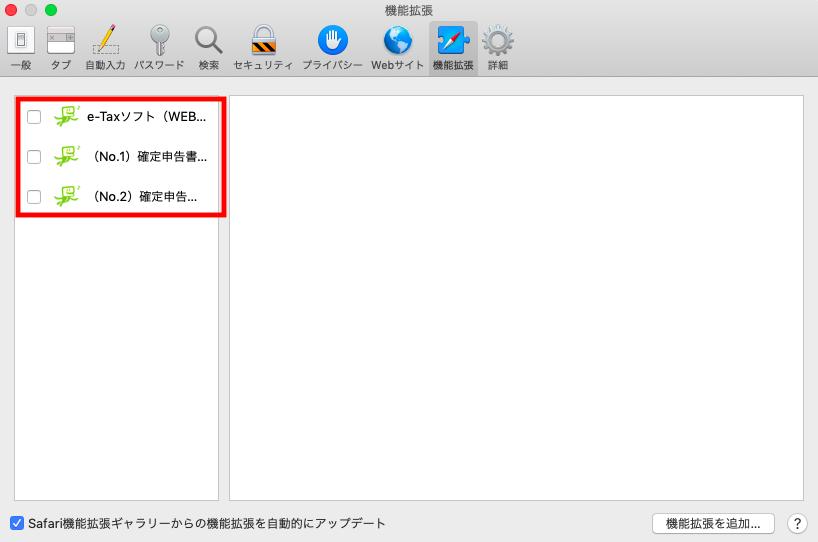The width and height of the screenshot is (818, 542).
Task: Open help with the question mark button
Action: click(797, 523)
